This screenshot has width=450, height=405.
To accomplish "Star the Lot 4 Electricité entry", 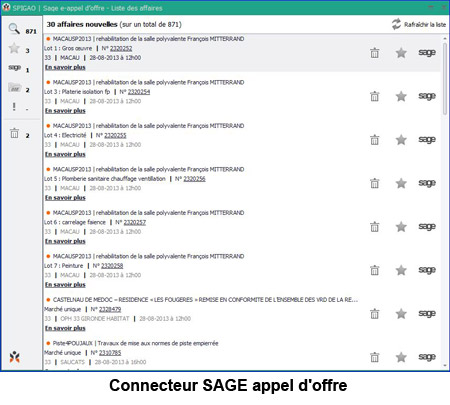I will pos(401,140).
